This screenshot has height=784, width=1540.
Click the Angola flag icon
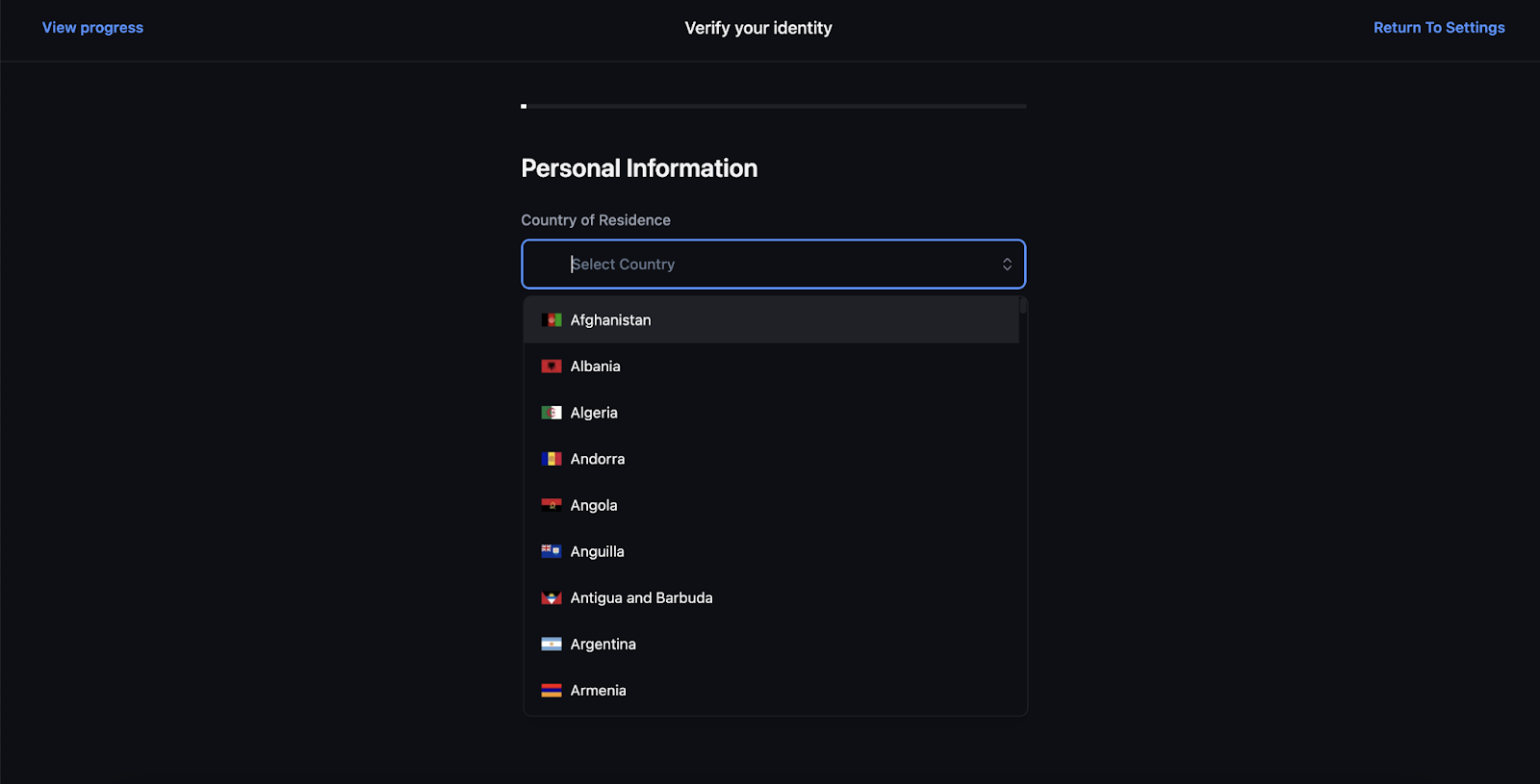point(551,505)
